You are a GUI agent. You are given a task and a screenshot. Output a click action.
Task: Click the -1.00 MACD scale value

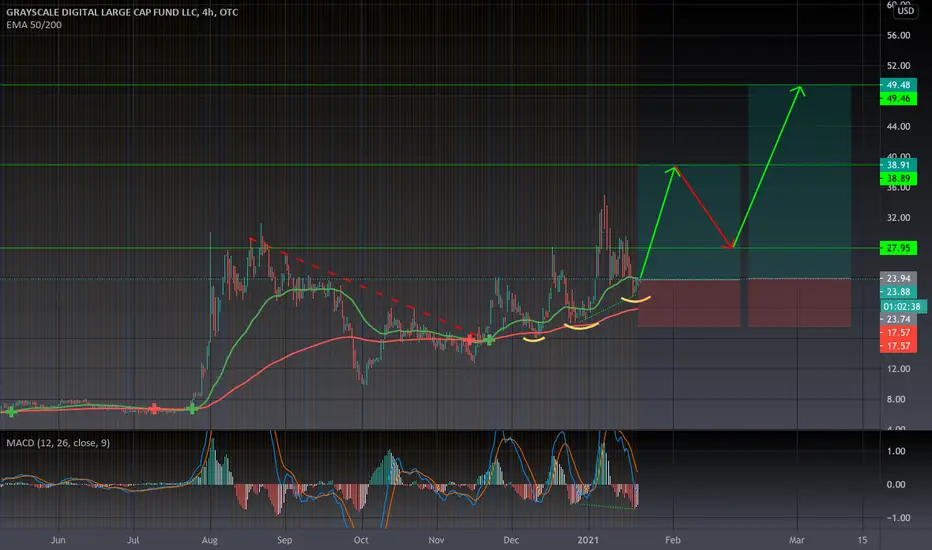point(898,518)
